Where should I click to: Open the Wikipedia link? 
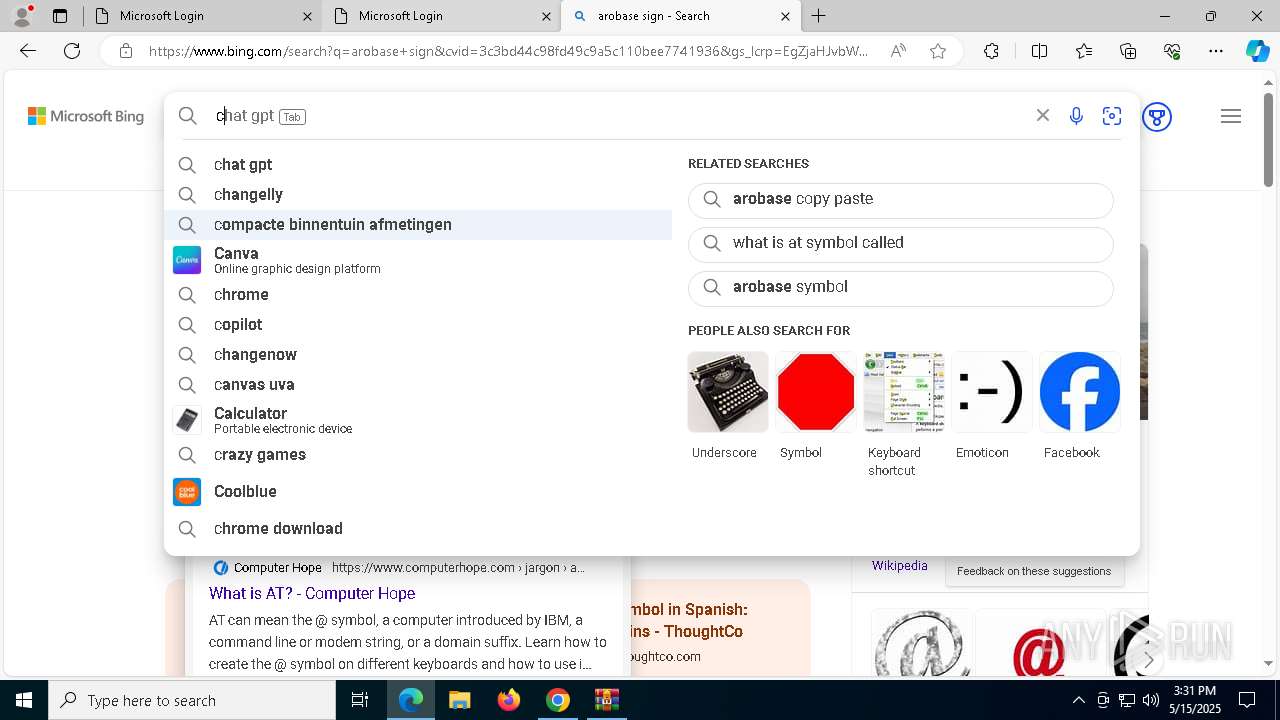click(899, 566)
